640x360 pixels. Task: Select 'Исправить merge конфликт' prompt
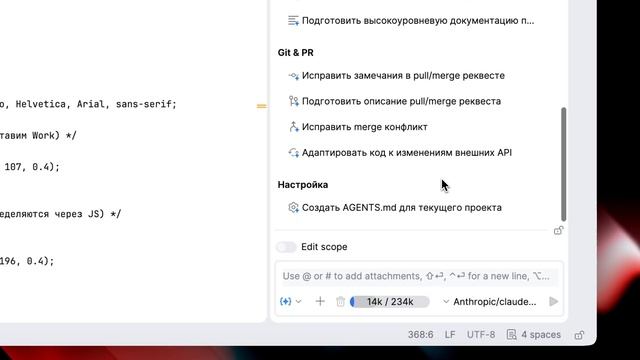[364, 127]
